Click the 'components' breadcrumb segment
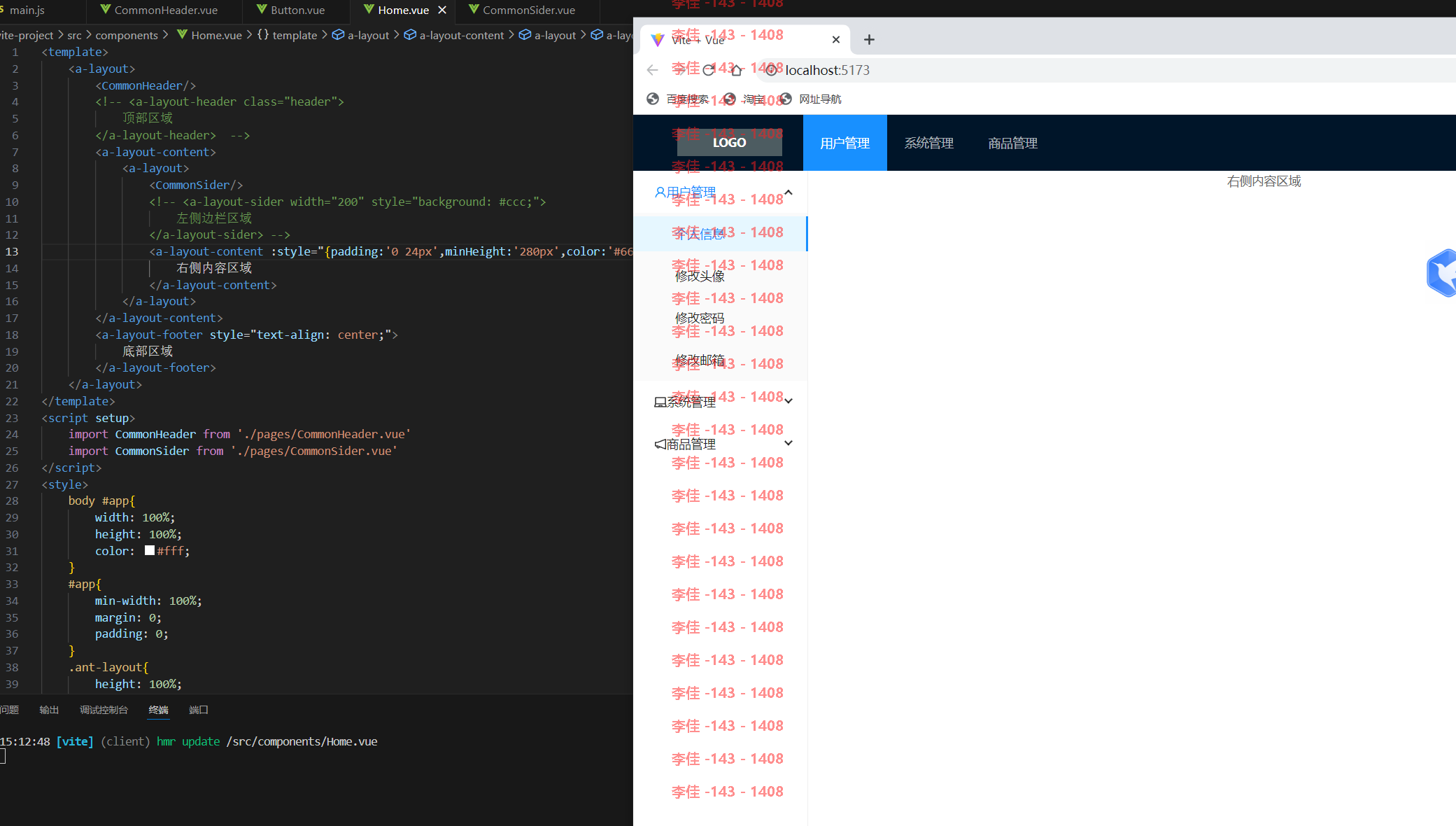This screenshot has height=826, width=1456. click(127, 35)
